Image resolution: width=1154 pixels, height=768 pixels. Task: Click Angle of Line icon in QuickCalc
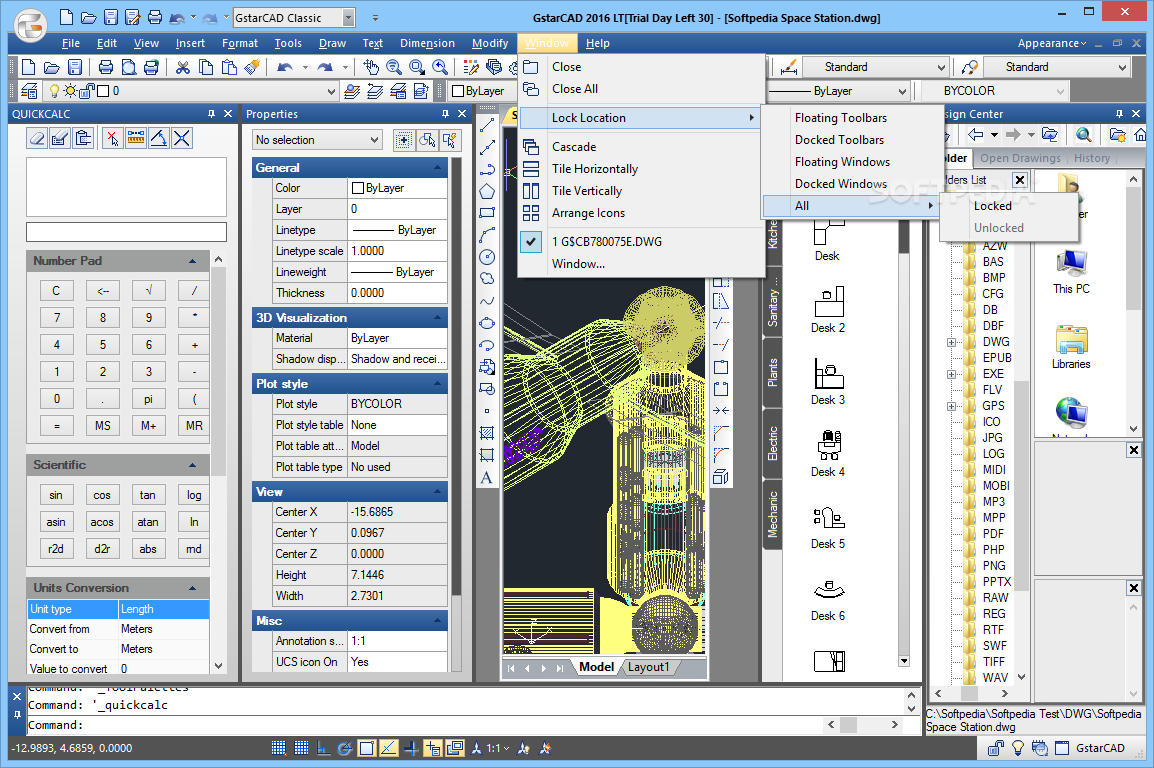click(158, 138)
